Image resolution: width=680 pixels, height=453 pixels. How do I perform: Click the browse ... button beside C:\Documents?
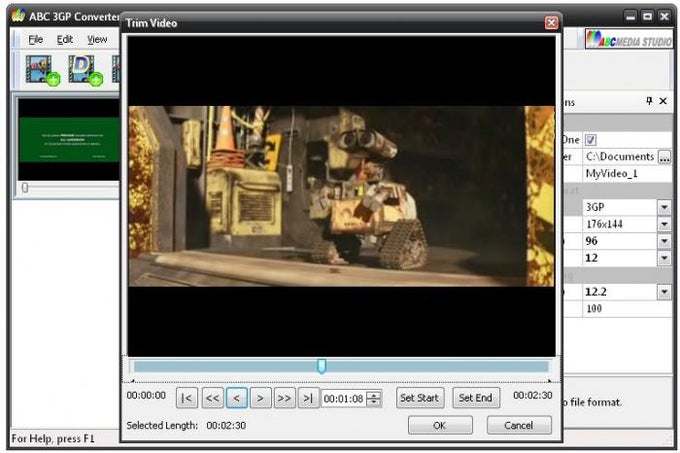[664, 156]
